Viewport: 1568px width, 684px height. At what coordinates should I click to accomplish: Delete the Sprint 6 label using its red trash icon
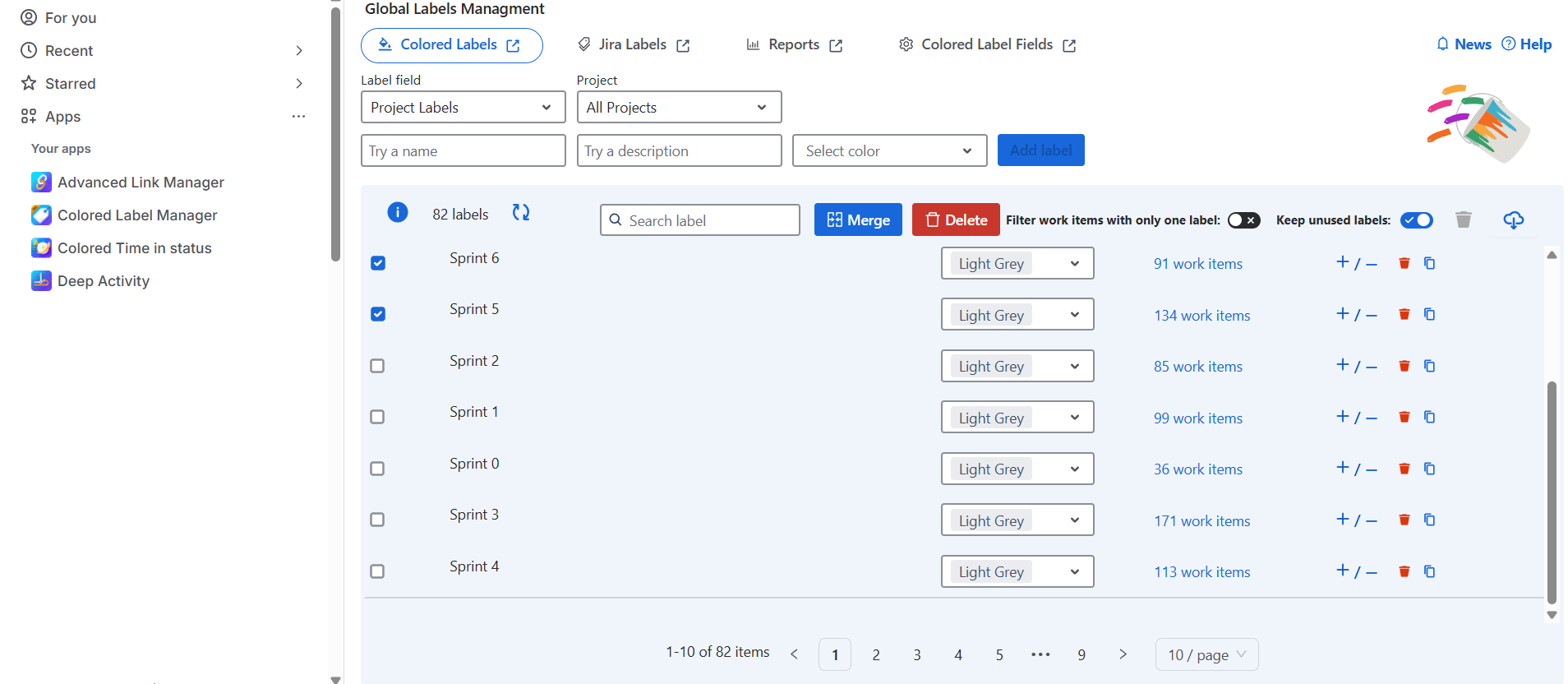coord(1404,263)
